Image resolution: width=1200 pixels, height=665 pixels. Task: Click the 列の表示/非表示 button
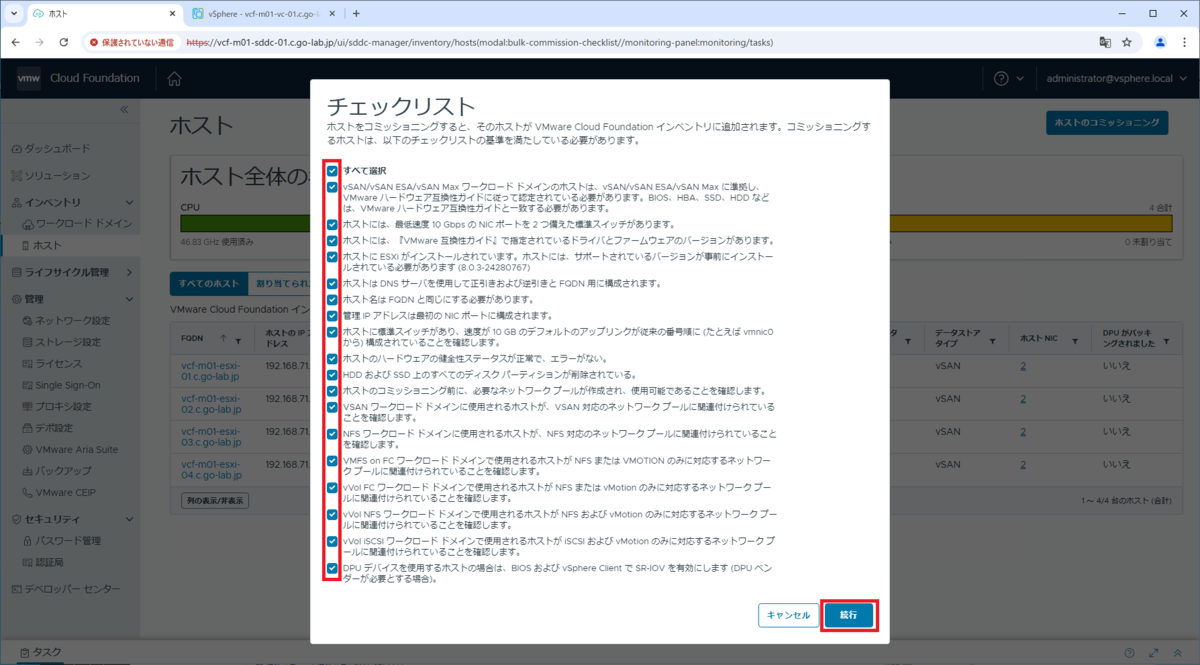click(x=215, y=500)
